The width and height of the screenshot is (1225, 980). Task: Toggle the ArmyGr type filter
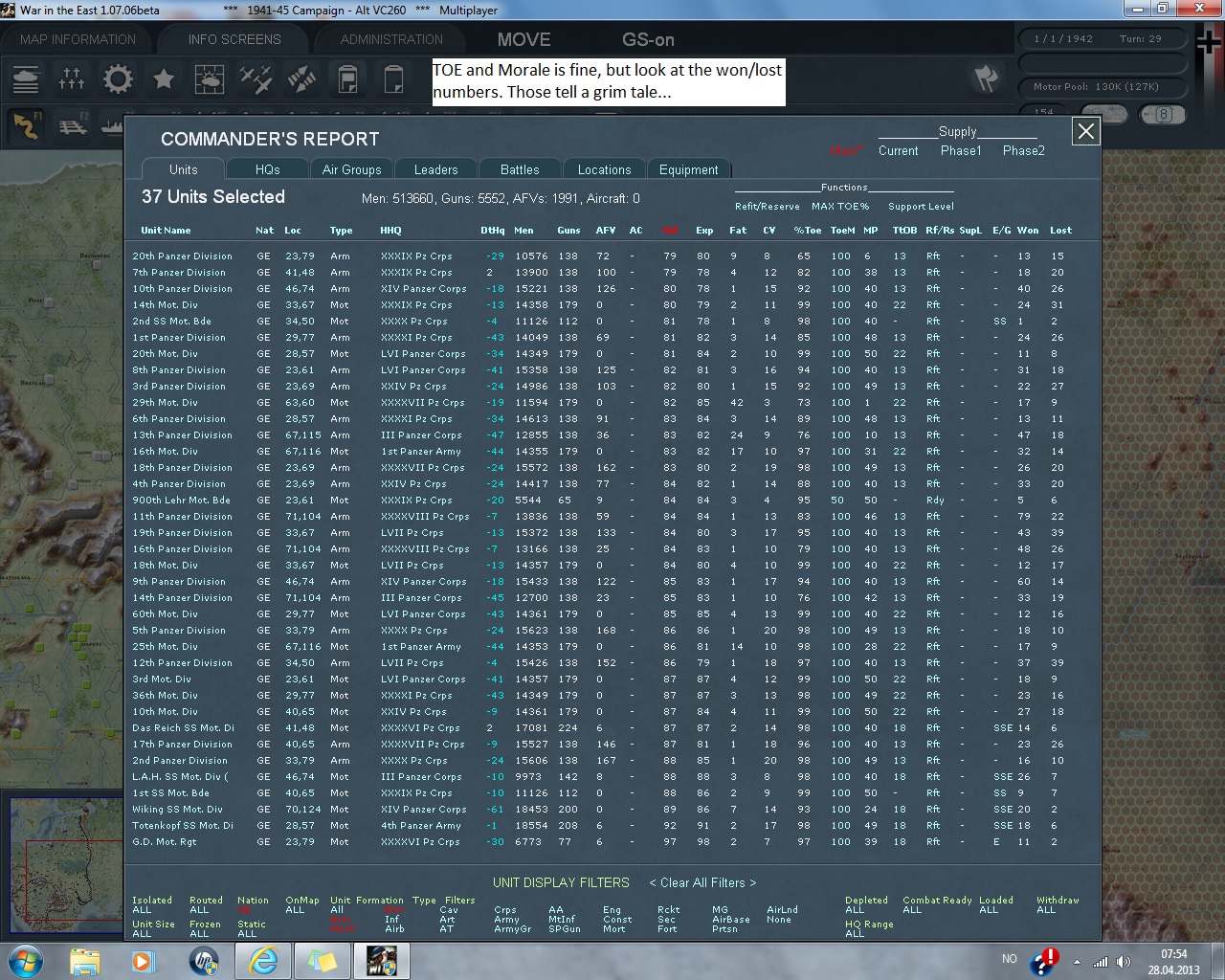513,929
